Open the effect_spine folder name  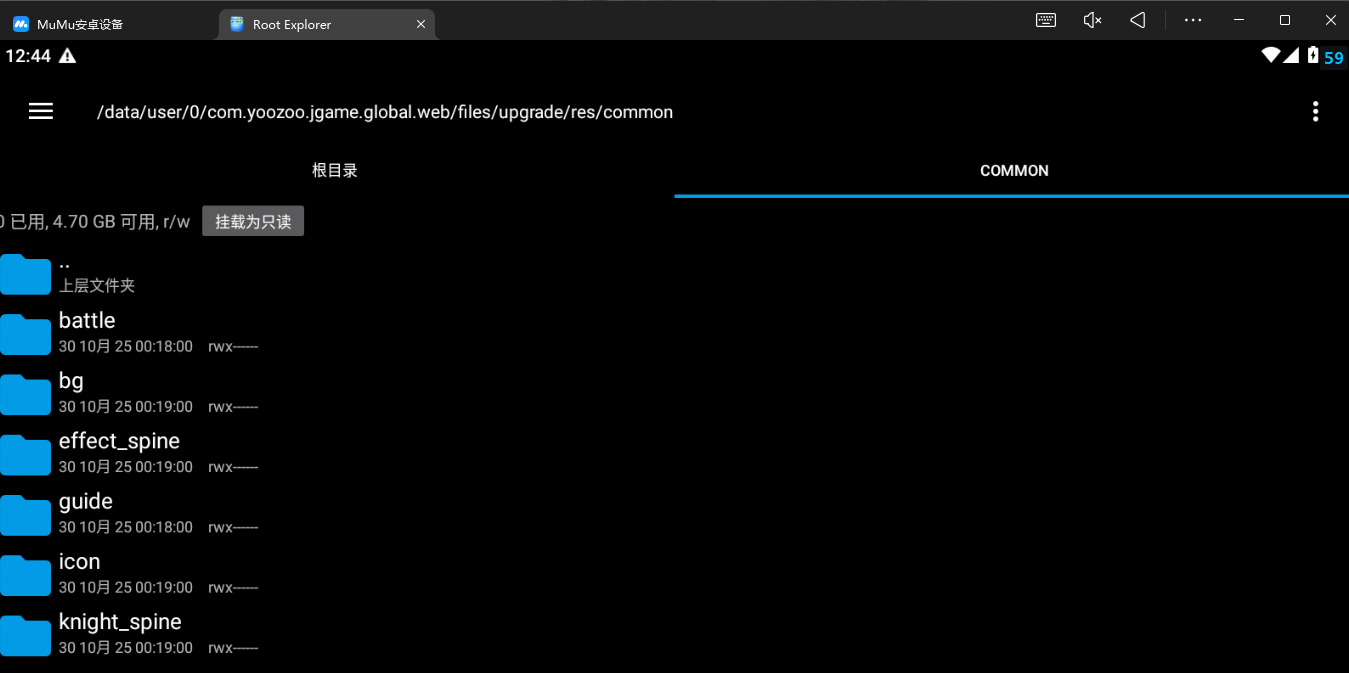(x=119, y=441)
